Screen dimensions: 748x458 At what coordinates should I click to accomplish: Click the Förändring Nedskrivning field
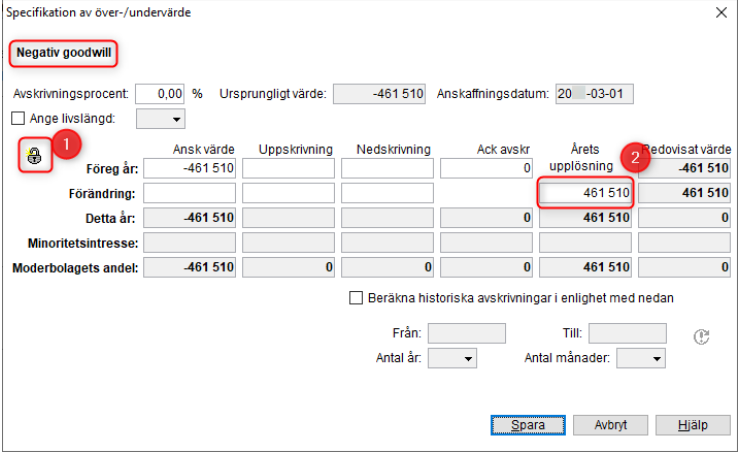click(387, 193)
